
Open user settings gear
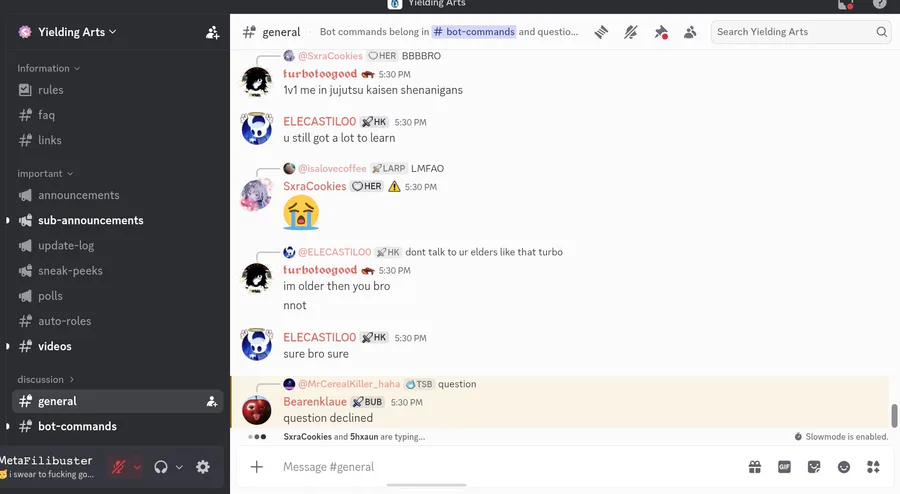[x=203, y=467]
